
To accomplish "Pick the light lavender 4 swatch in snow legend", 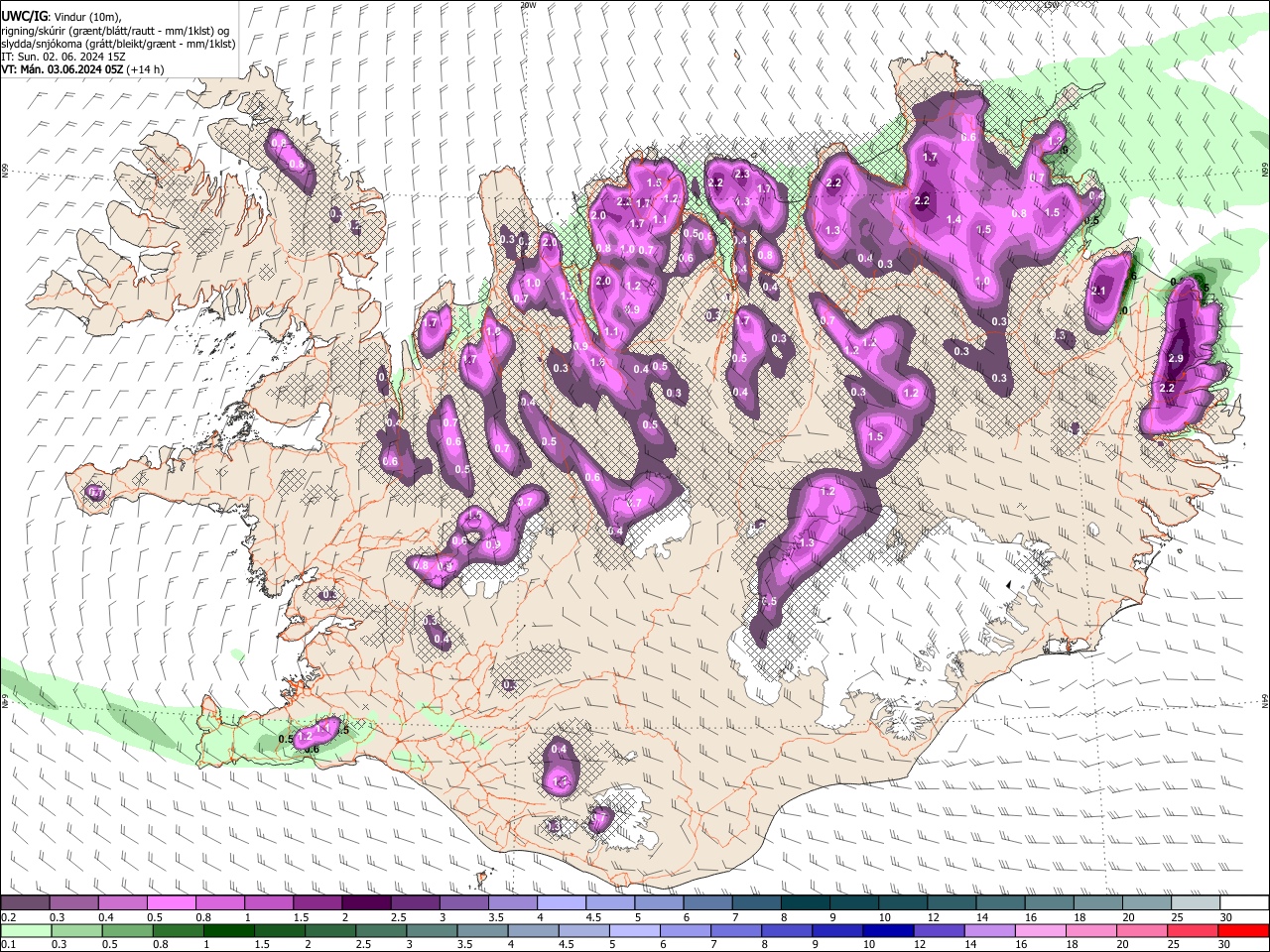I will (562, 903).
